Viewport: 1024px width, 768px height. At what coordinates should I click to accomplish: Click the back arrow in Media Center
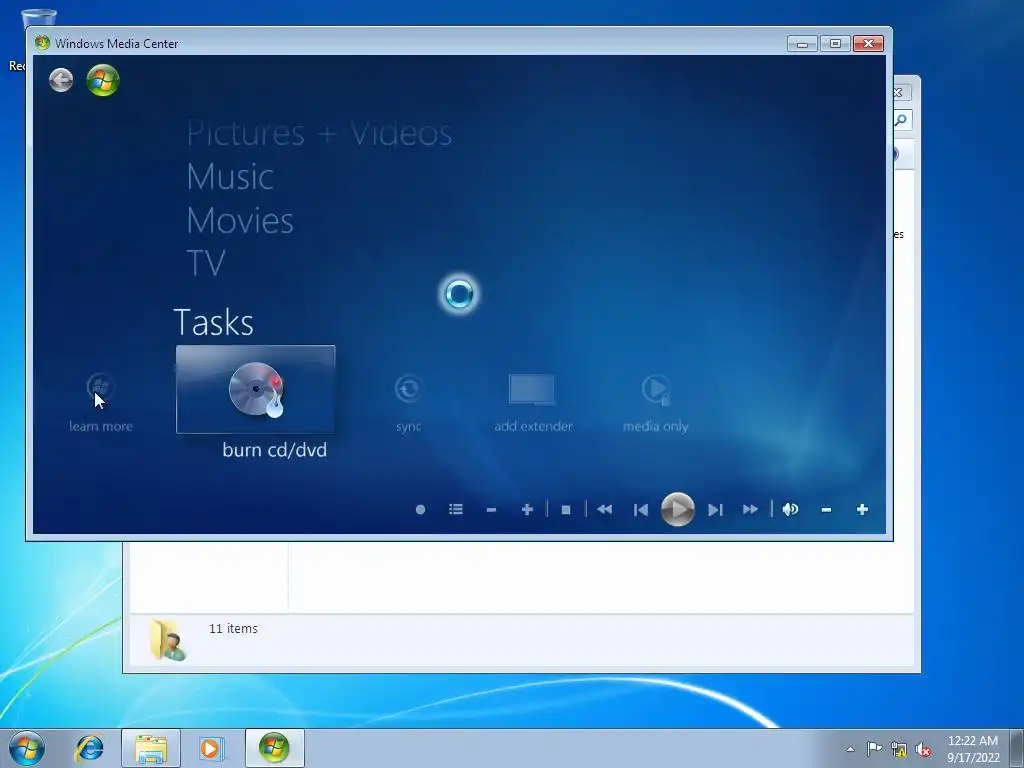tap(61, 80)
